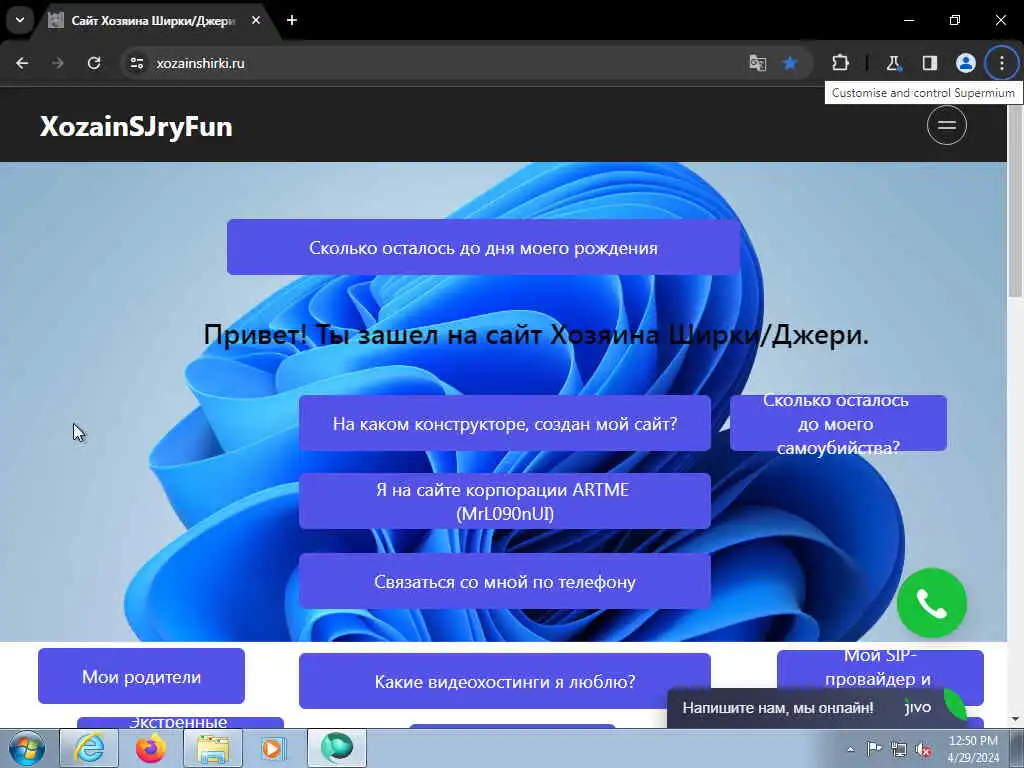Click Связаться со мной по телефону

click(x=505, y=581)
